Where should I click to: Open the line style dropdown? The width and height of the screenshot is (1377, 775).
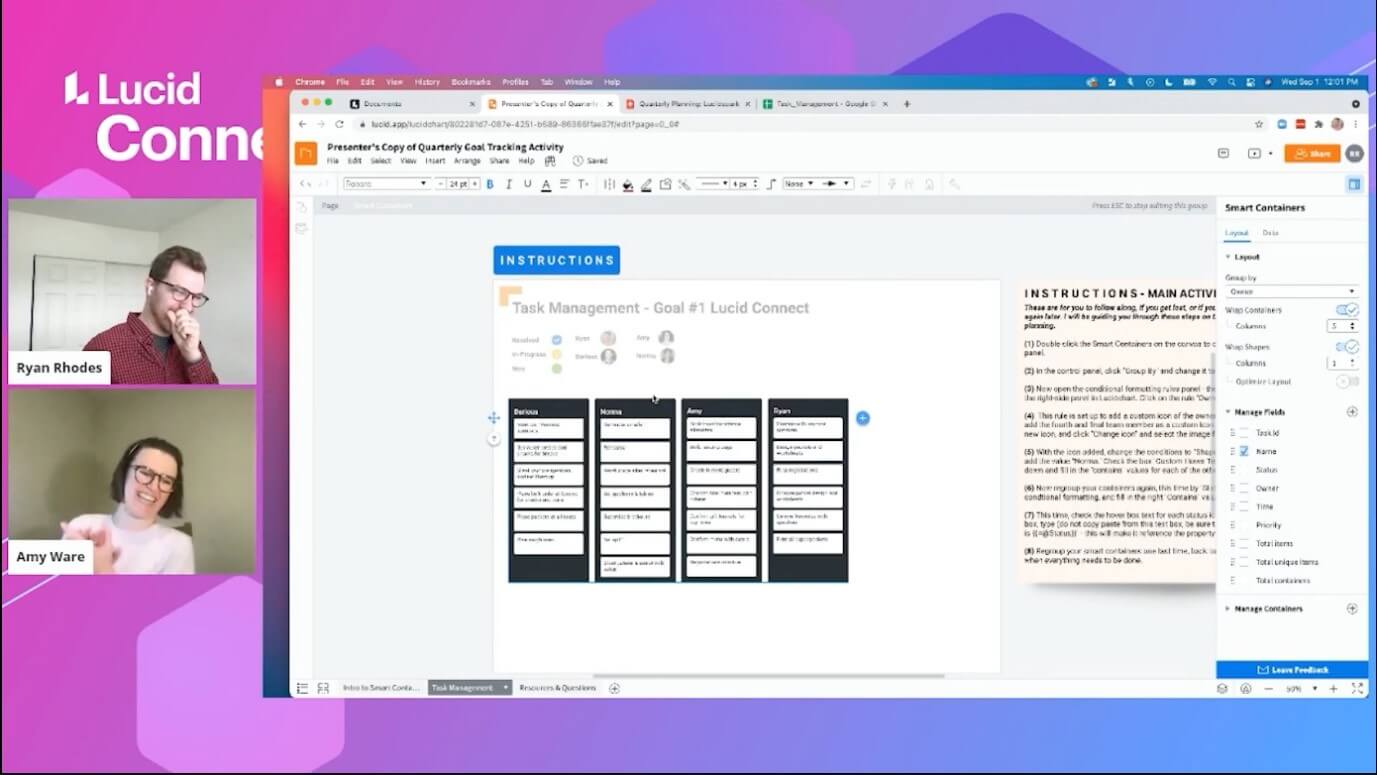712,184
